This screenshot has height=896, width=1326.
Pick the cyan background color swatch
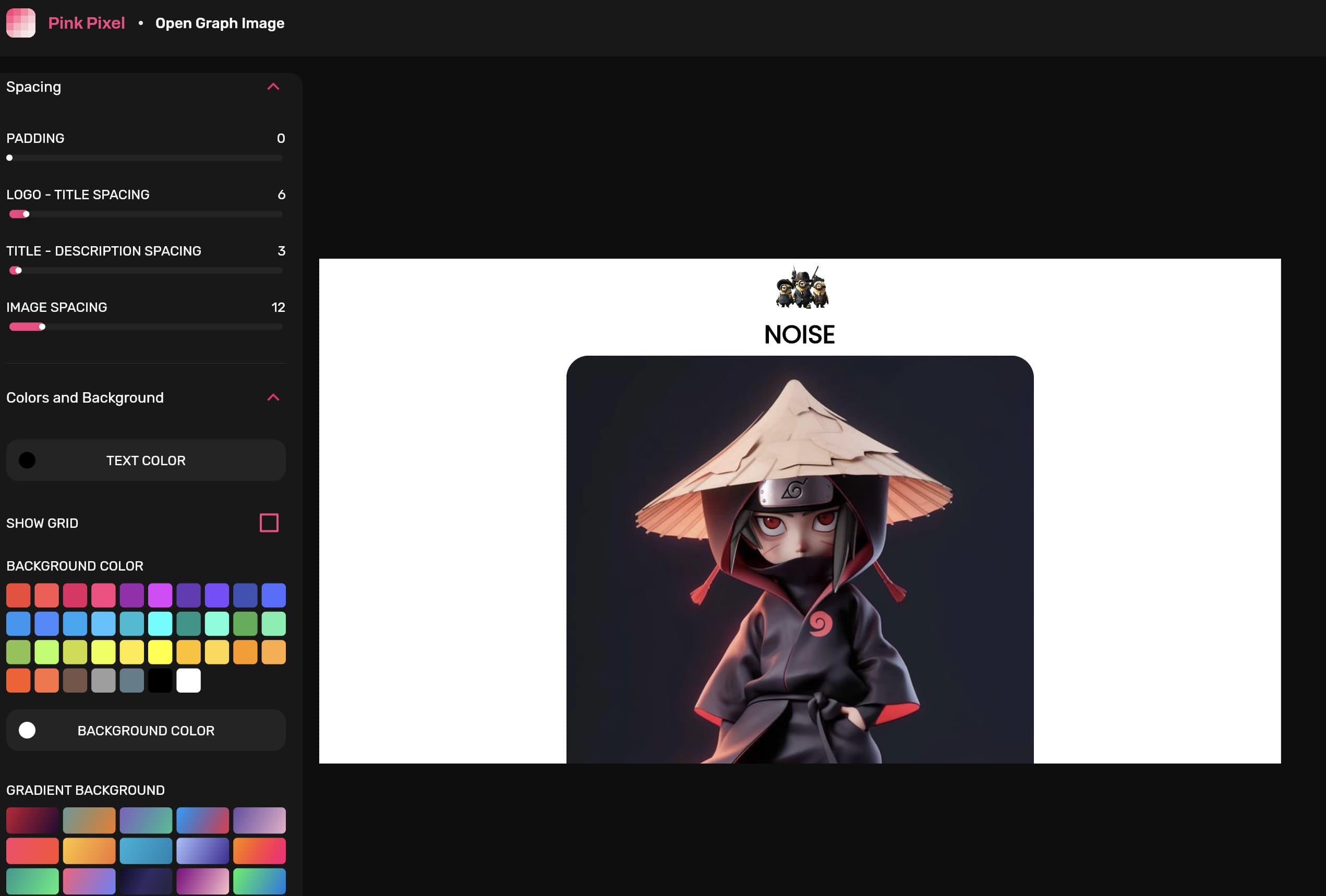pos(160,623)
